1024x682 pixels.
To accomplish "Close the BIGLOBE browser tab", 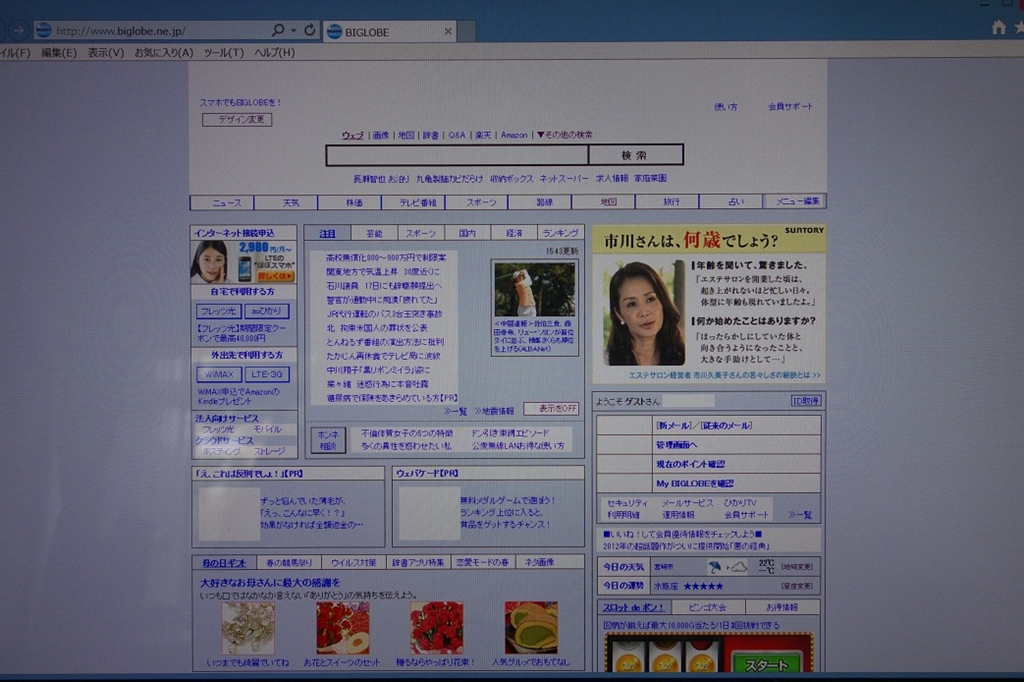I will tap(448, 31).
